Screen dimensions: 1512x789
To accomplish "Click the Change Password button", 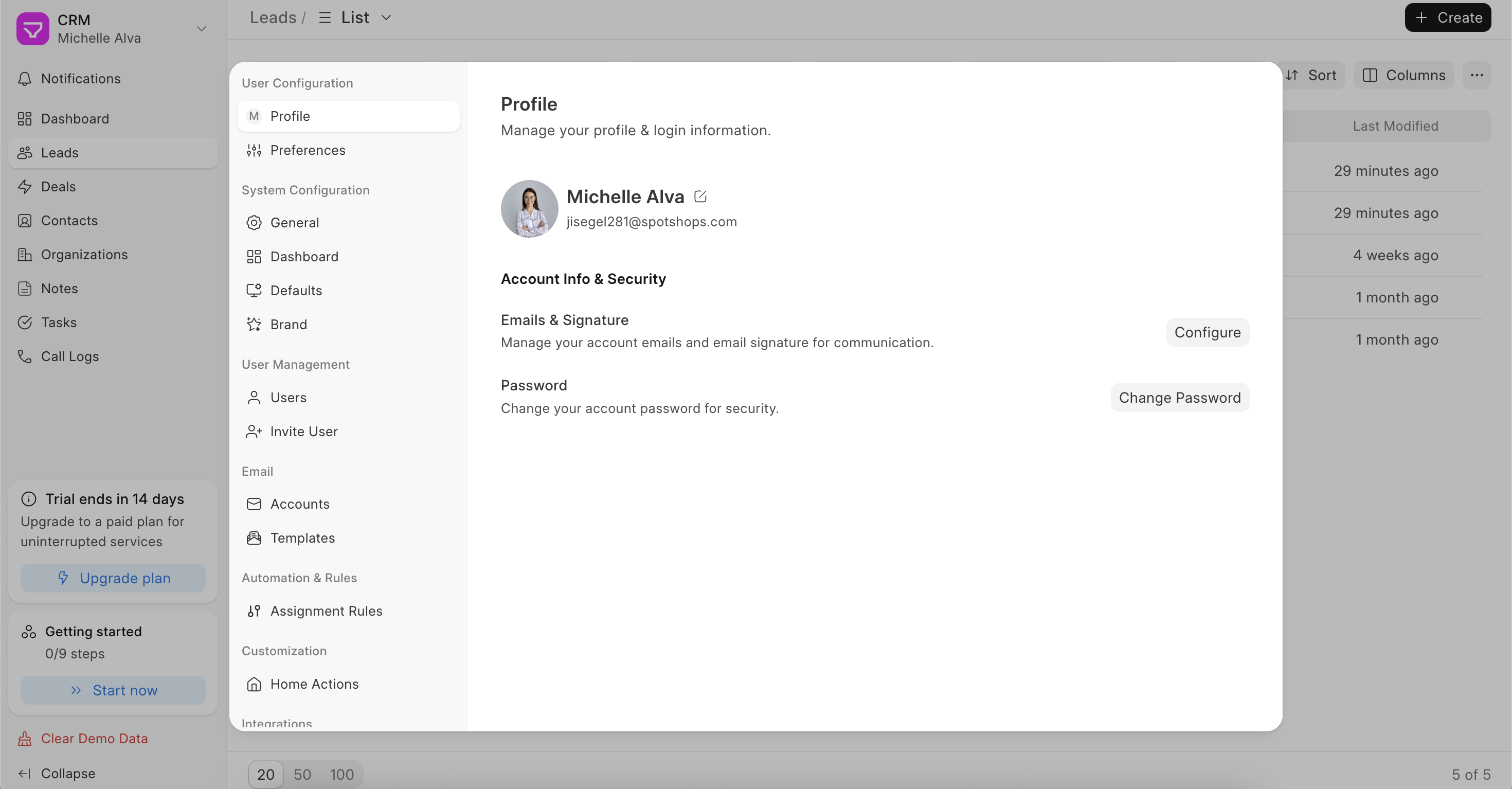I will (x=1179, y=398).
